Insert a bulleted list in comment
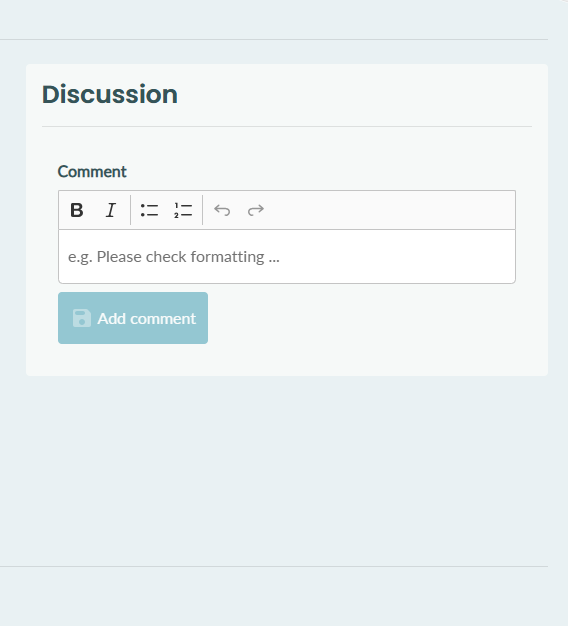 pyautogui.click(x=149, y=210)
